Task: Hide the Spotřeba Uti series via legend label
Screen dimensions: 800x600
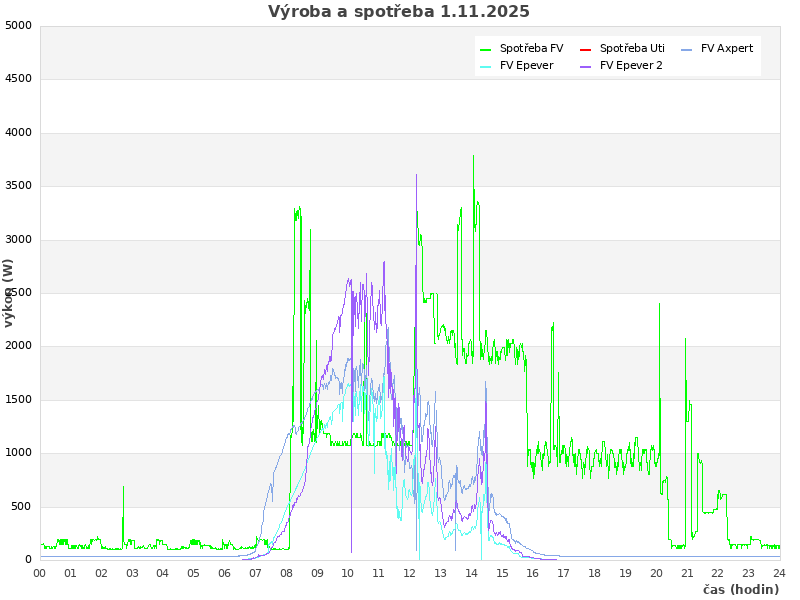Action: (x=632, y=48)
